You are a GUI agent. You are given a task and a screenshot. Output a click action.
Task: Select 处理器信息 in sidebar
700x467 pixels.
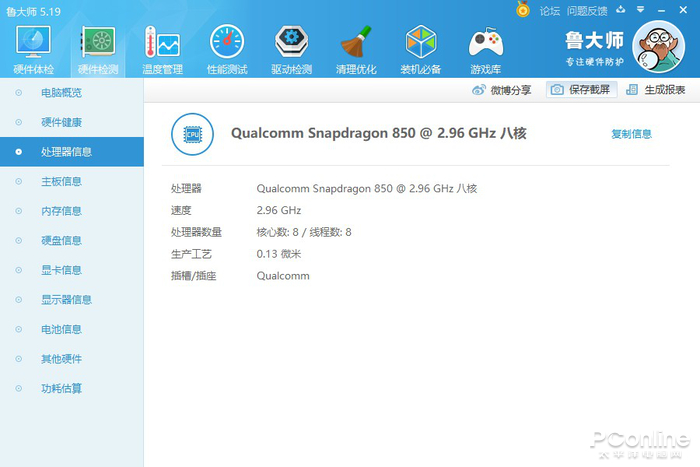pyautogui.click(x=72, y=152)
